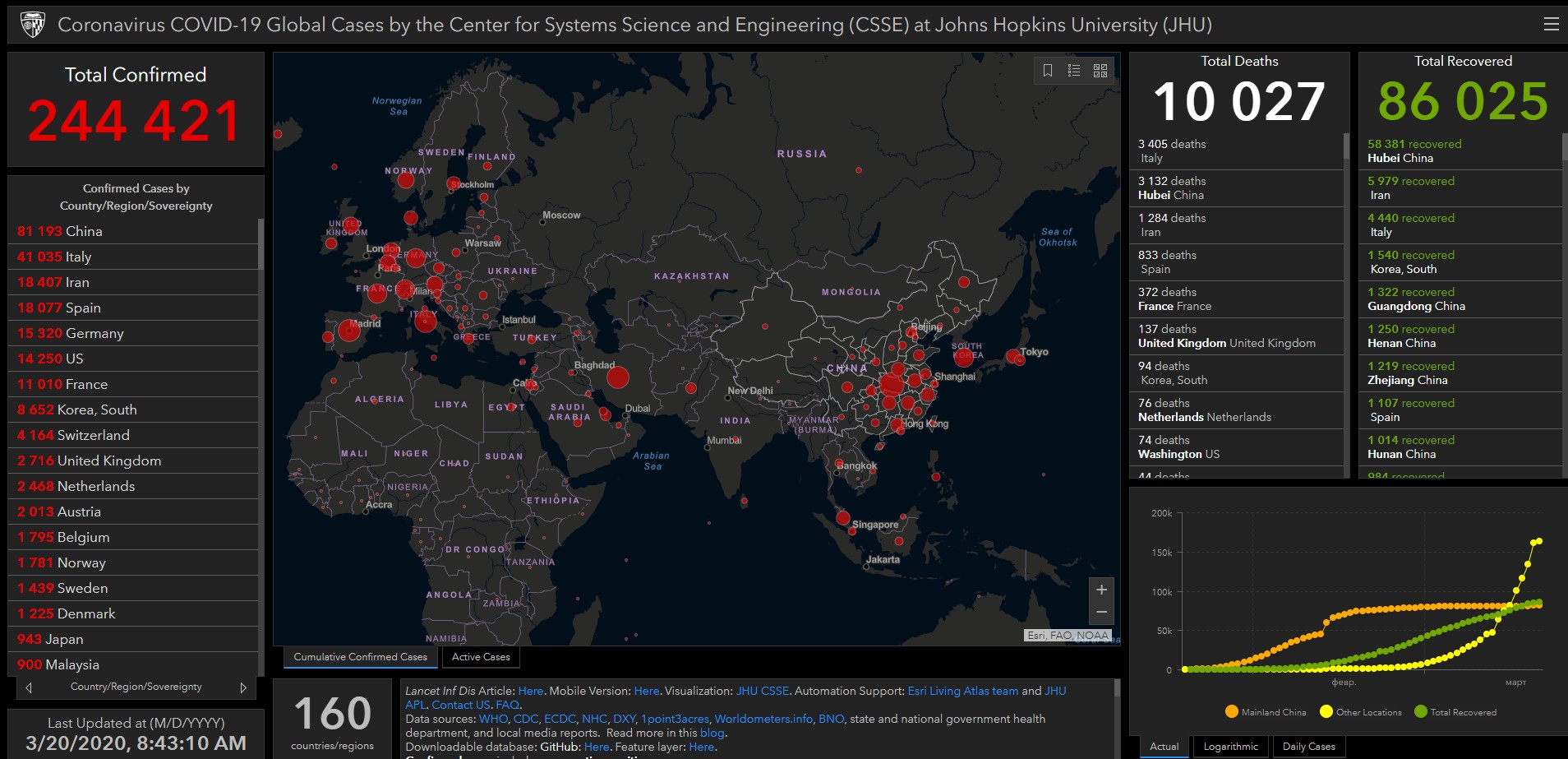The height and width of the screenshot is (759, 1568).
Task: Toggle Total Recovered series in chart legend
Action: (1455, 712)
